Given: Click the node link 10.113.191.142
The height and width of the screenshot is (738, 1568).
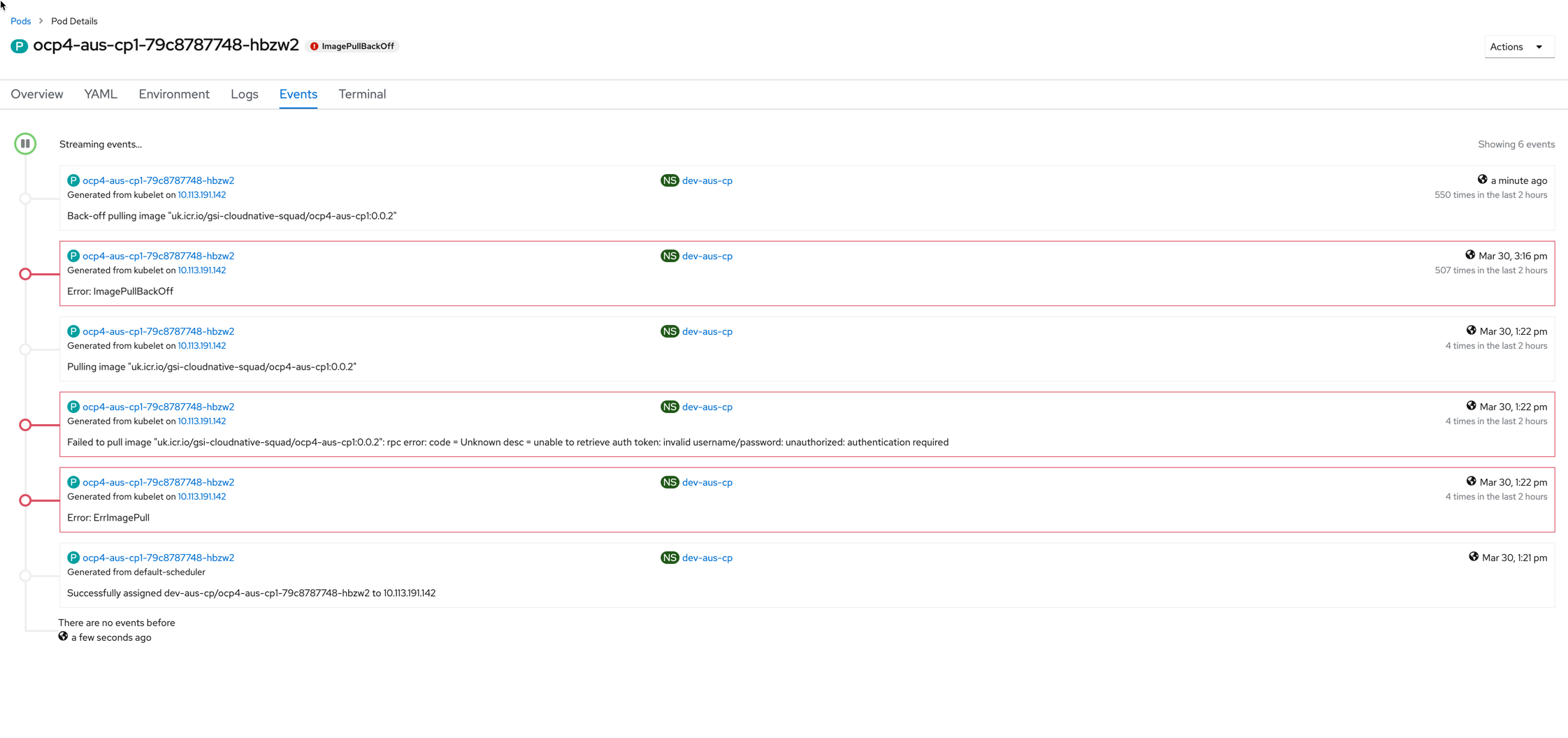Looking at the screenshot, I should coord(201,194).
